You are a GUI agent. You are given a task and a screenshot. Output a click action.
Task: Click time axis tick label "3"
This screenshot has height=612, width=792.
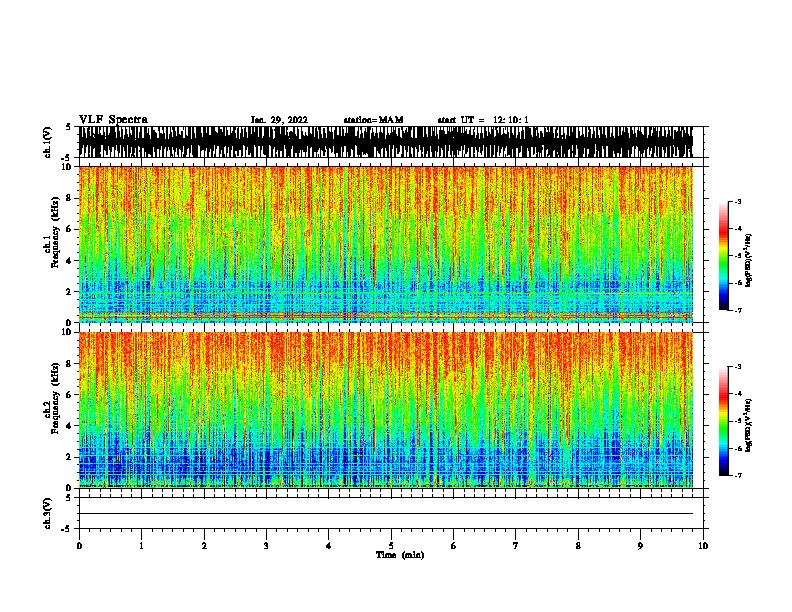(266, 546)
